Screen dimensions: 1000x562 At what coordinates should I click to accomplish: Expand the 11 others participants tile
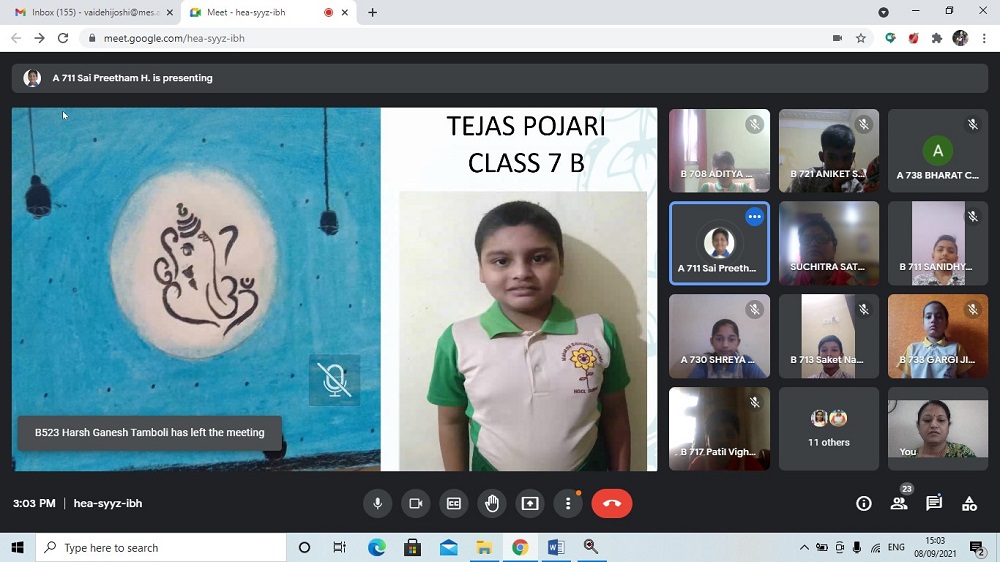coord(828,428)
